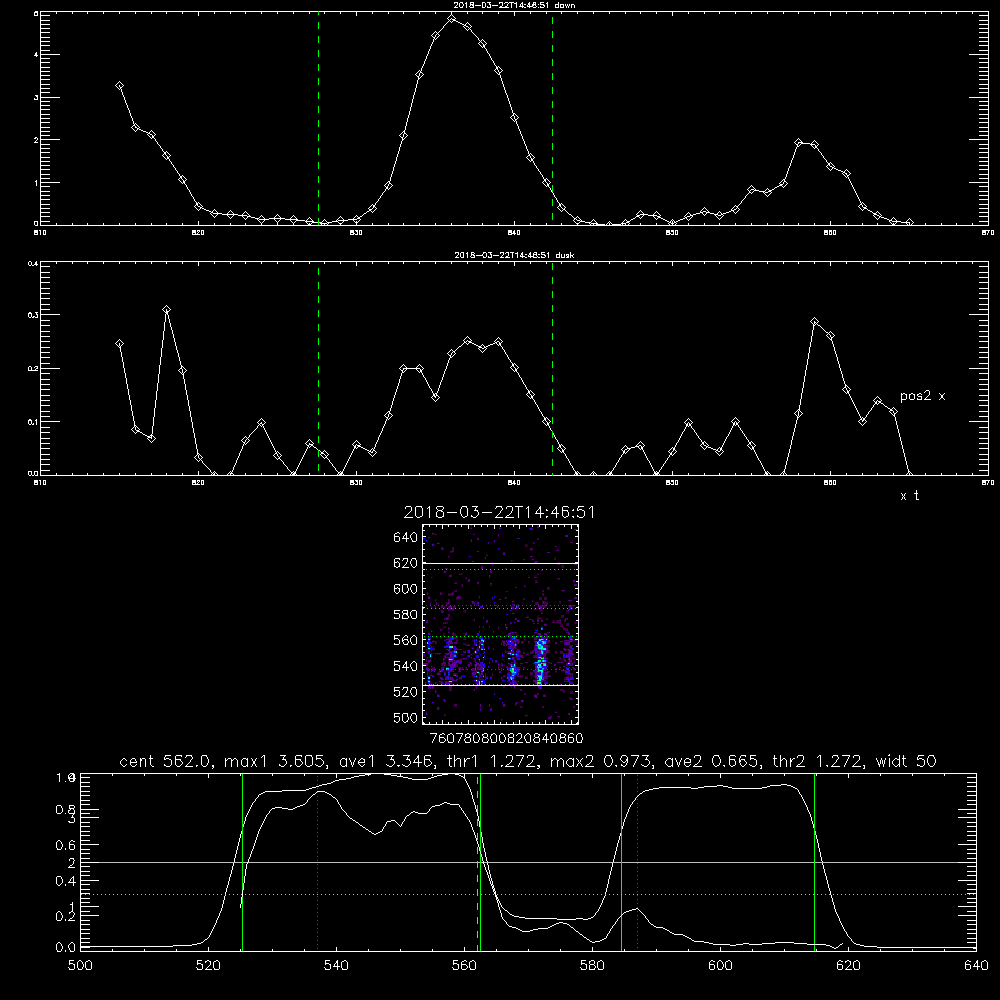Click 'ave2 0.665' in the stats line

(711, 761)
